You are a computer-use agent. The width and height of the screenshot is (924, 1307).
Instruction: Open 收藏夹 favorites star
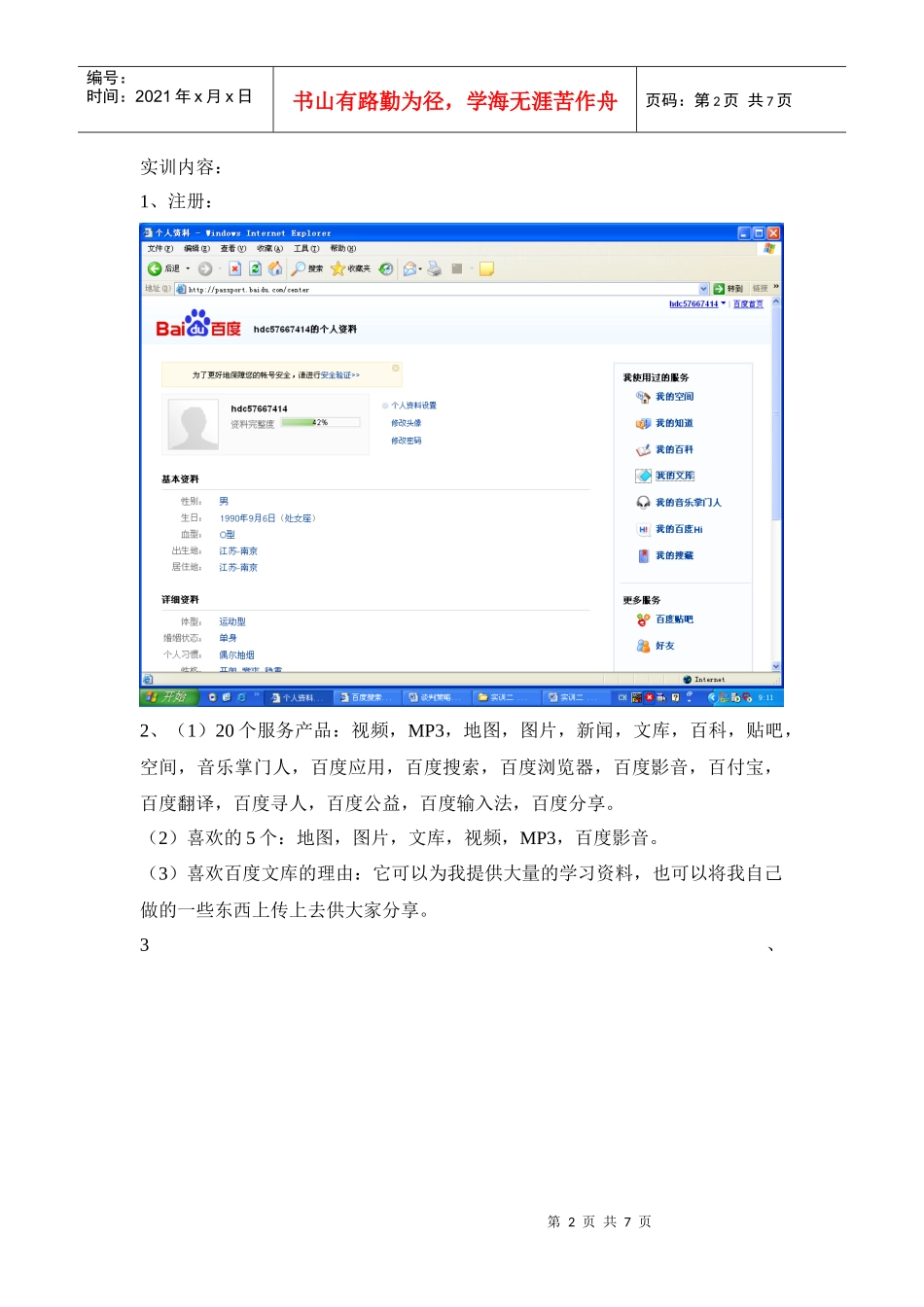click(x=350, y=268)
